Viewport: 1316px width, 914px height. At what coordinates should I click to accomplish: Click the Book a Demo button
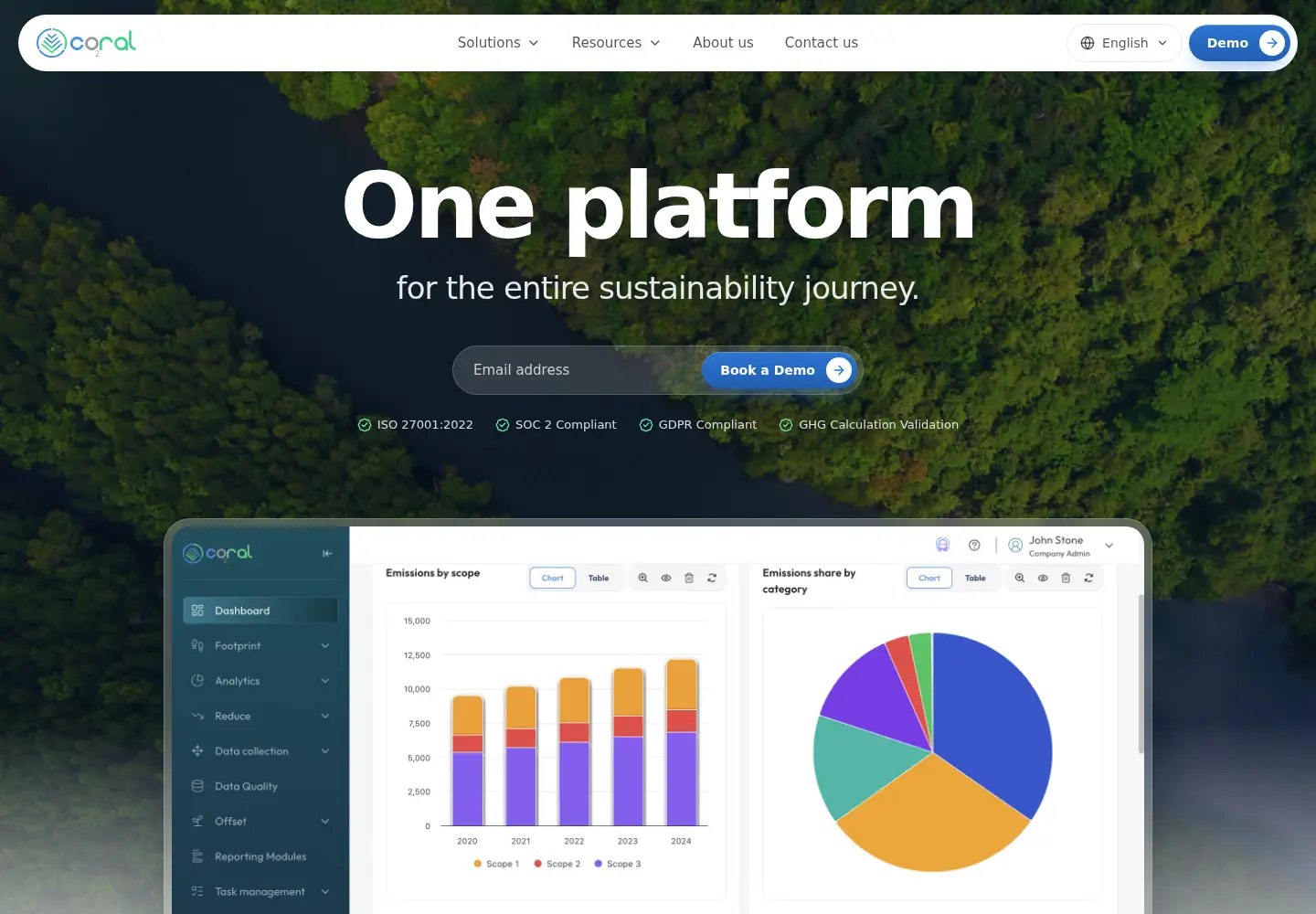pos(780,370)
